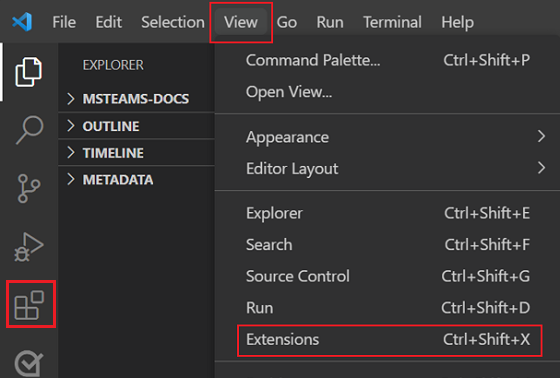Expand the OUTLINE section
560x378 pixels.
(136, 126)
